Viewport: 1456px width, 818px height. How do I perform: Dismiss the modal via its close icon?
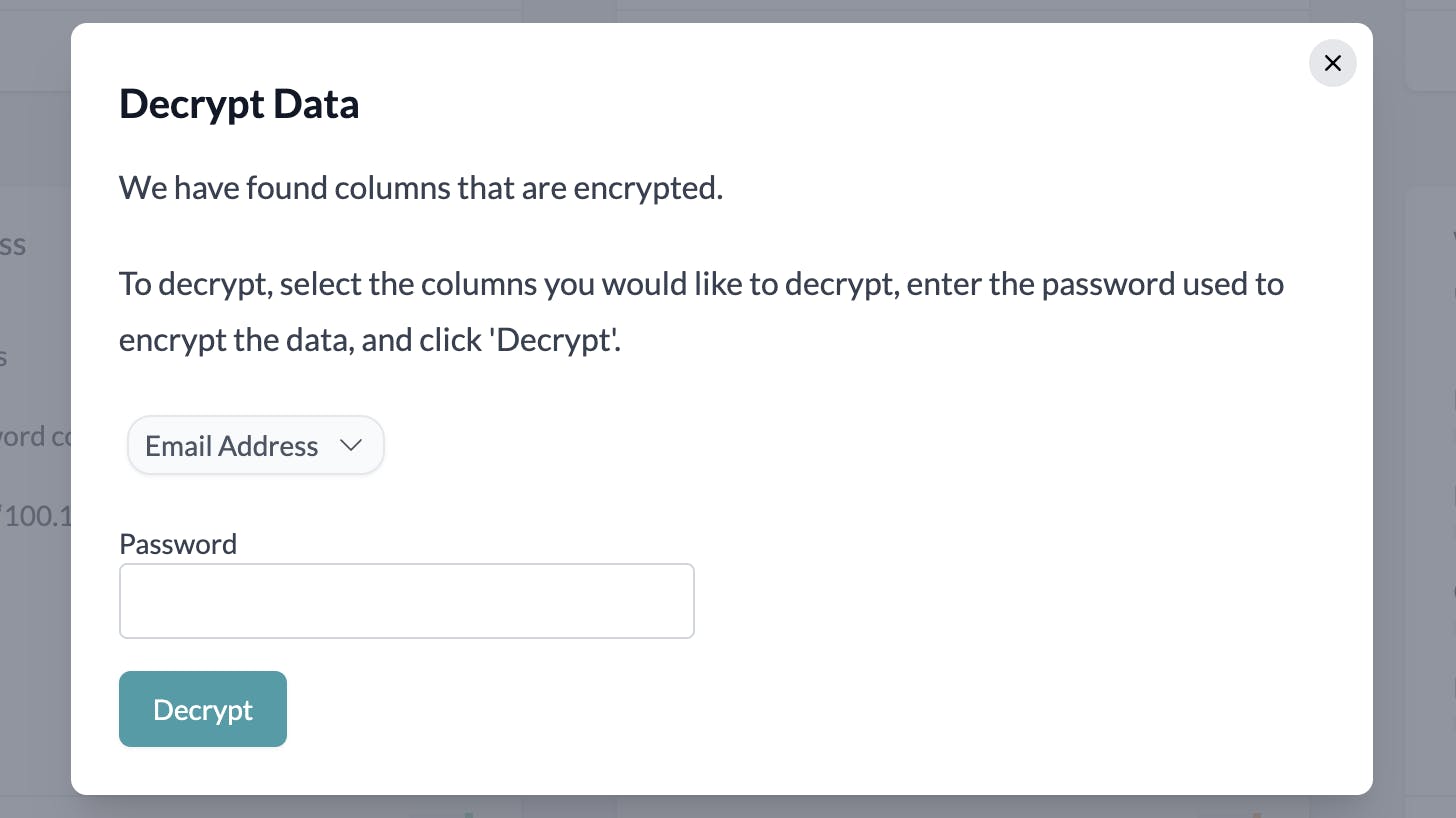click(1332, 62)
